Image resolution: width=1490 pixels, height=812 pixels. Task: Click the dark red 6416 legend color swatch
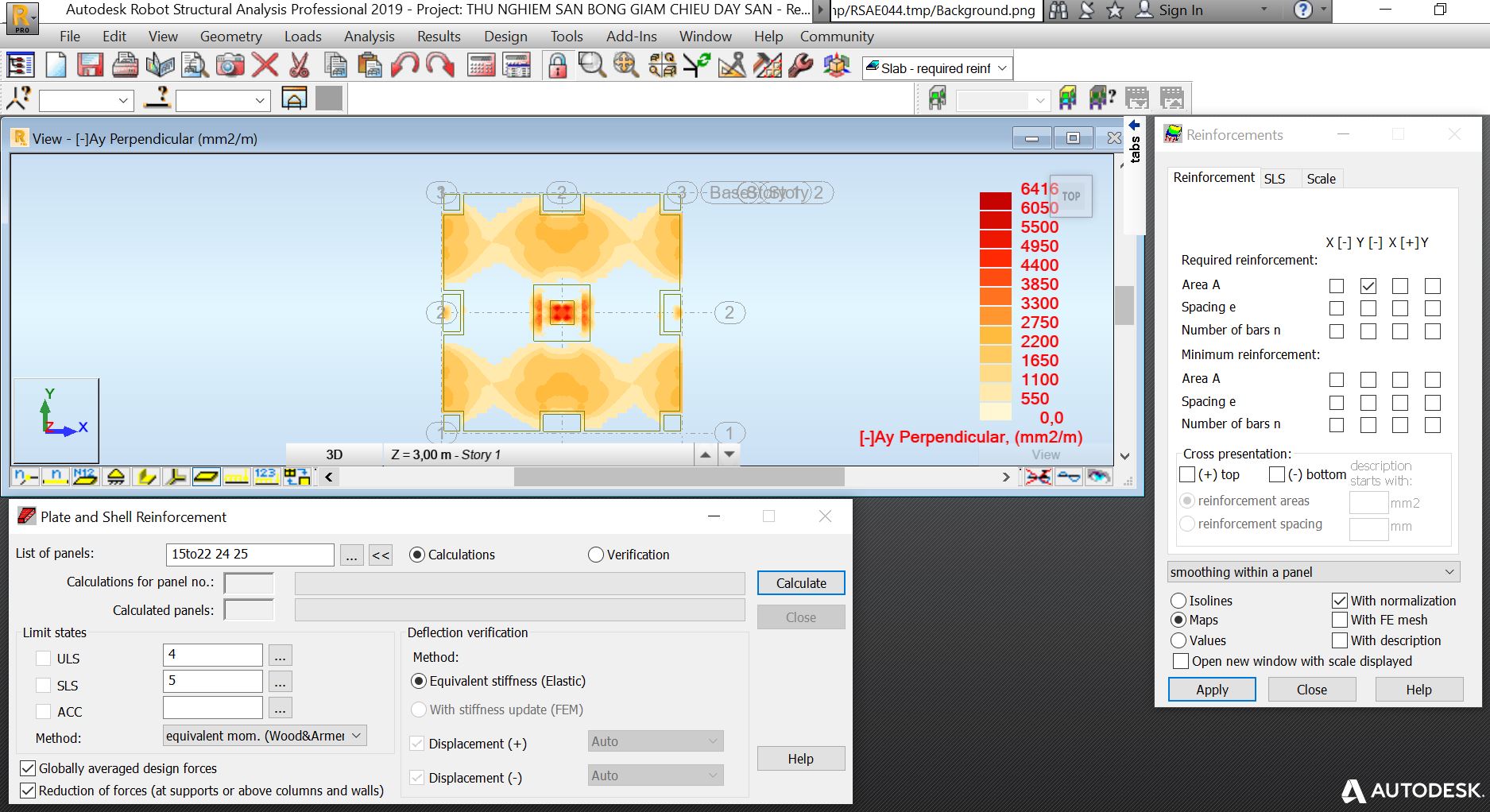pyautogui.click(x=995, y=200)
